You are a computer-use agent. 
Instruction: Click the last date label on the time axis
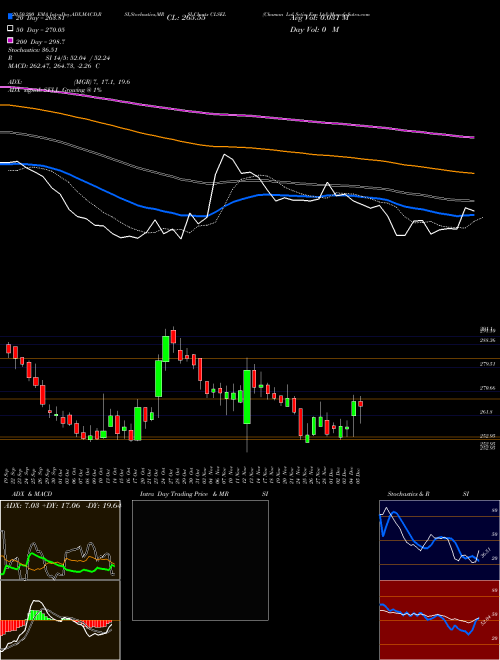click(x=357, y=474)
